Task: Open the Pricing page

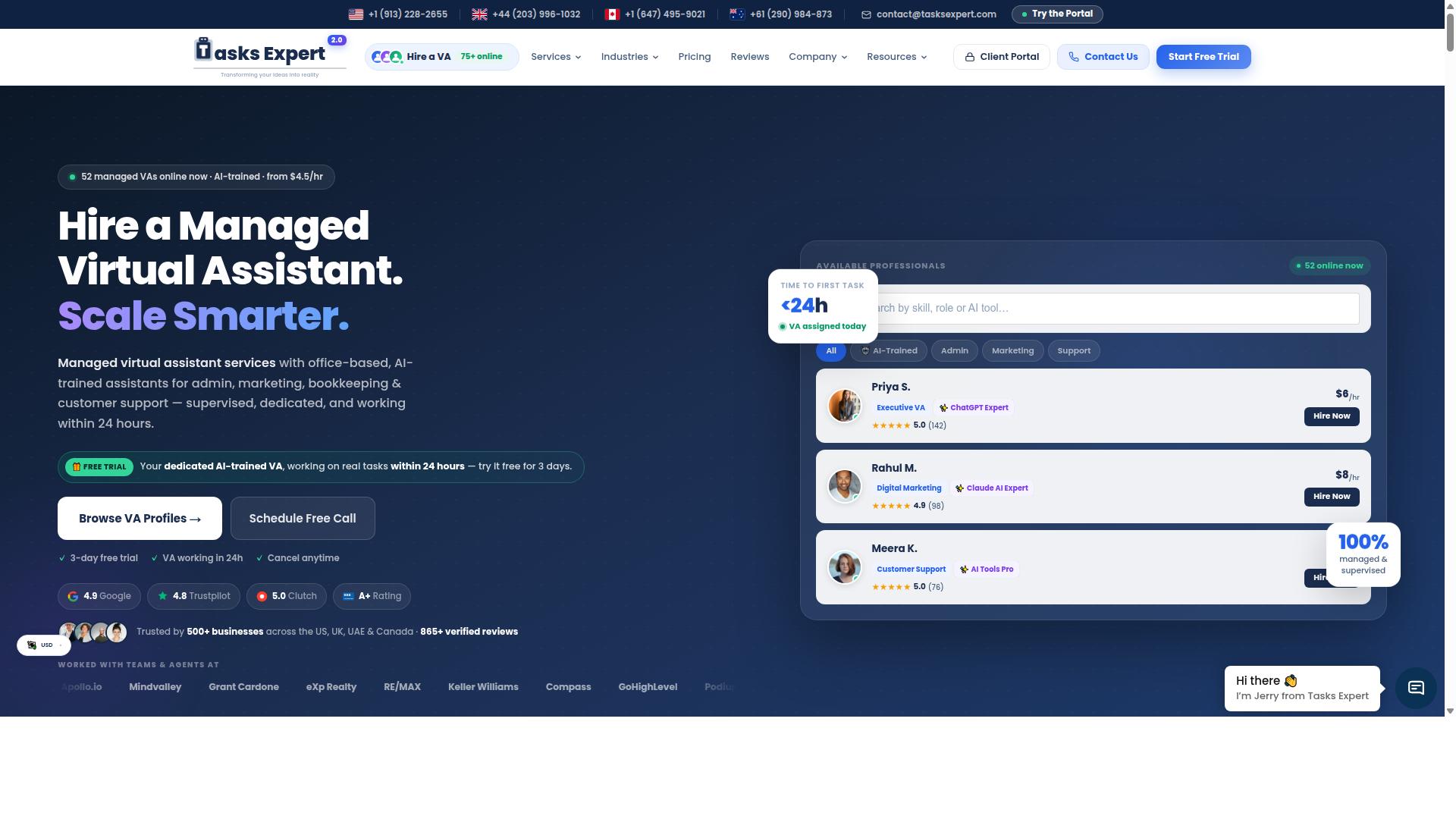Action: (x=695, y=57)
